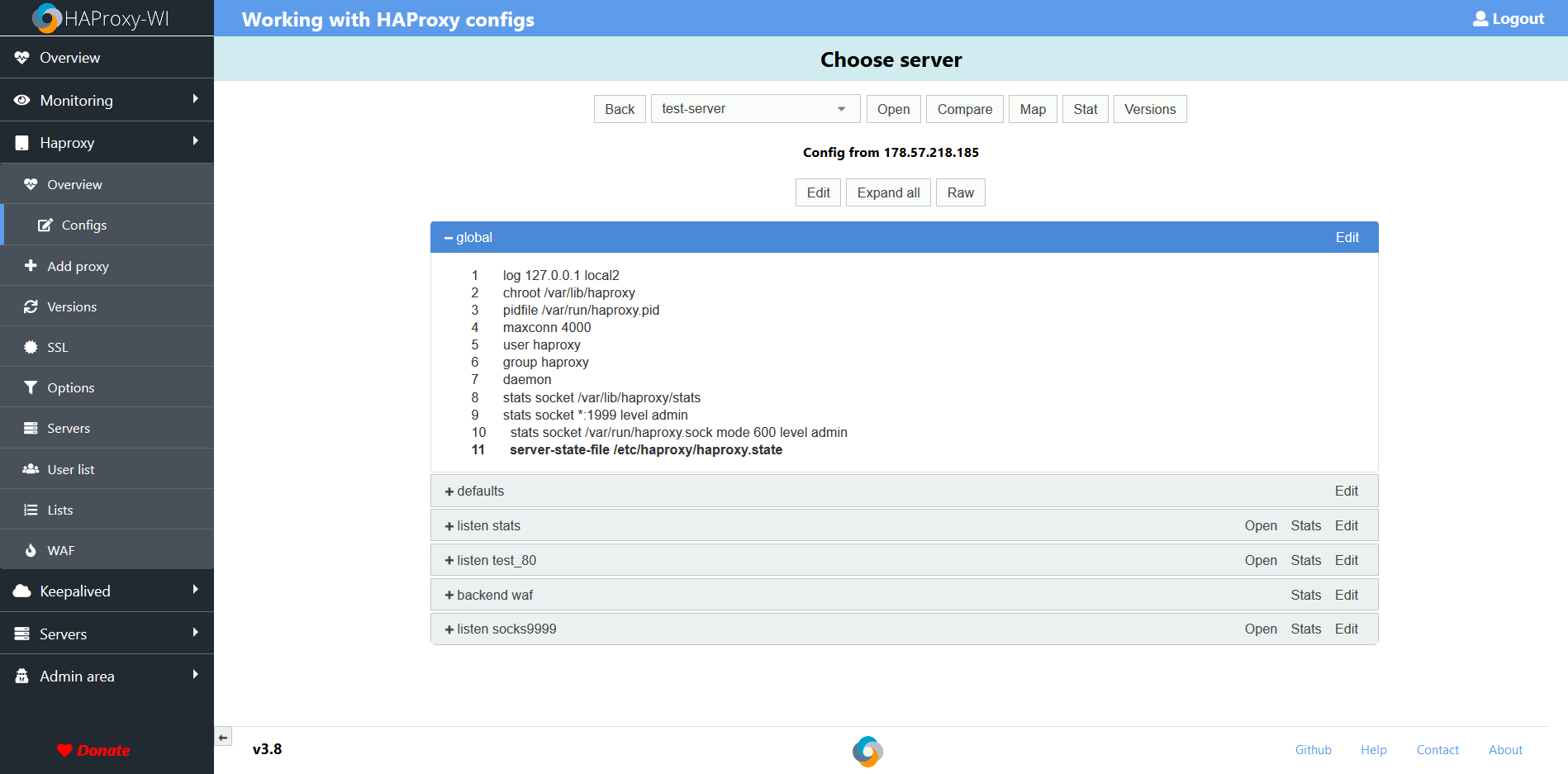Click the server icon beside the Haproxy submenu Servers
This screenshot has width=1568, height=774.
[31, 428]
